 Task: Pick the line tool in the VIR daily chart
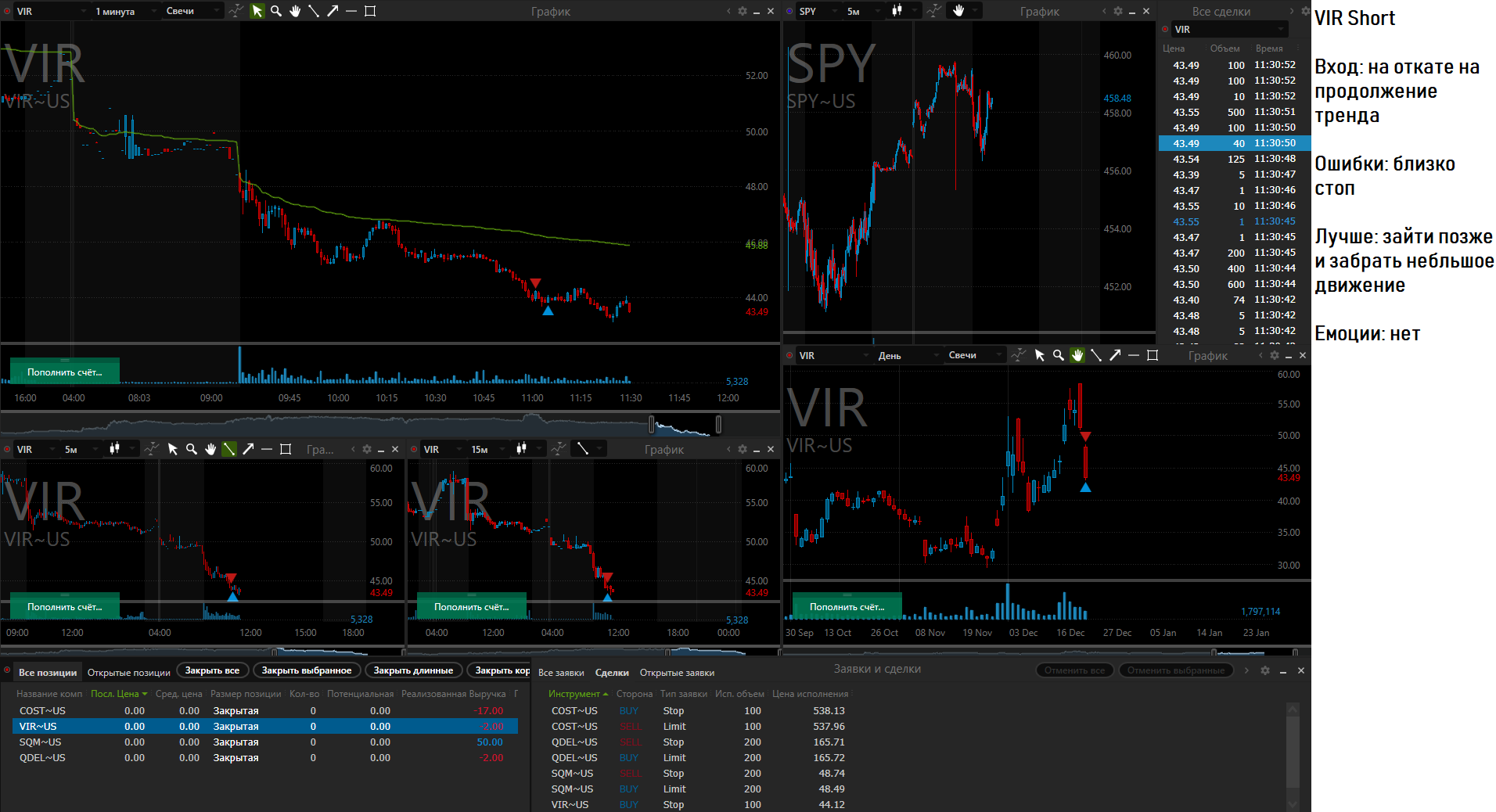(1096, 355)
